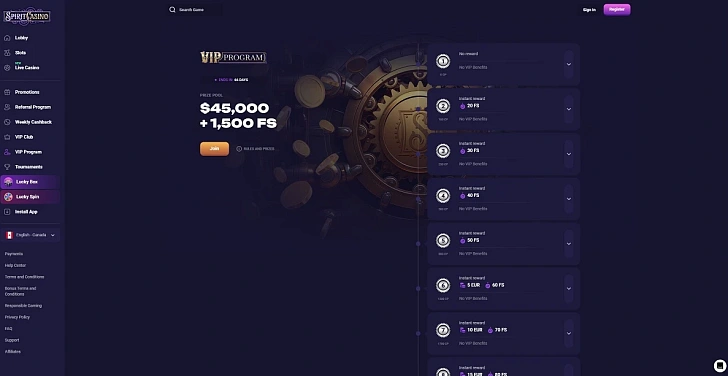Screen dimensions: 728x376
Task: Open the live chat bubble icon
Action: point(719,366)
